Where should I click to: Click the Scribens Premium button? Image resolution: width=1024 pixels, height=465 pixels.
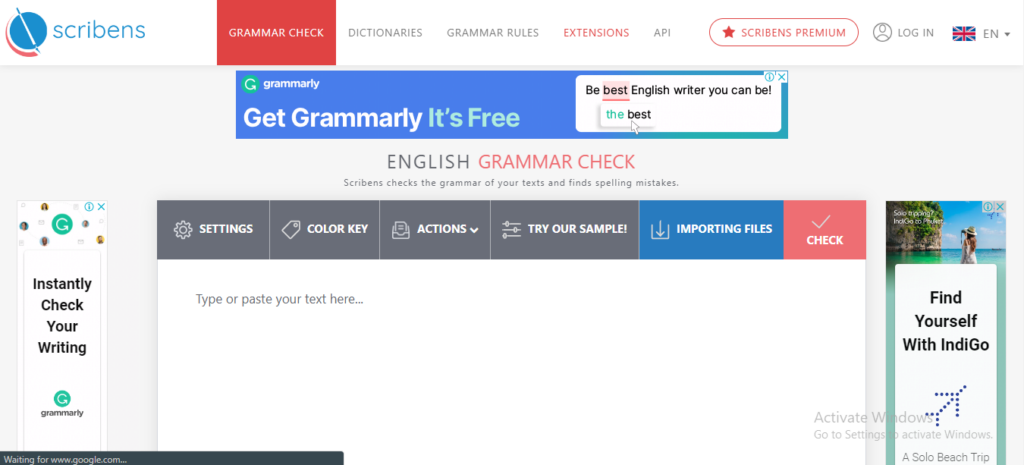784,32
